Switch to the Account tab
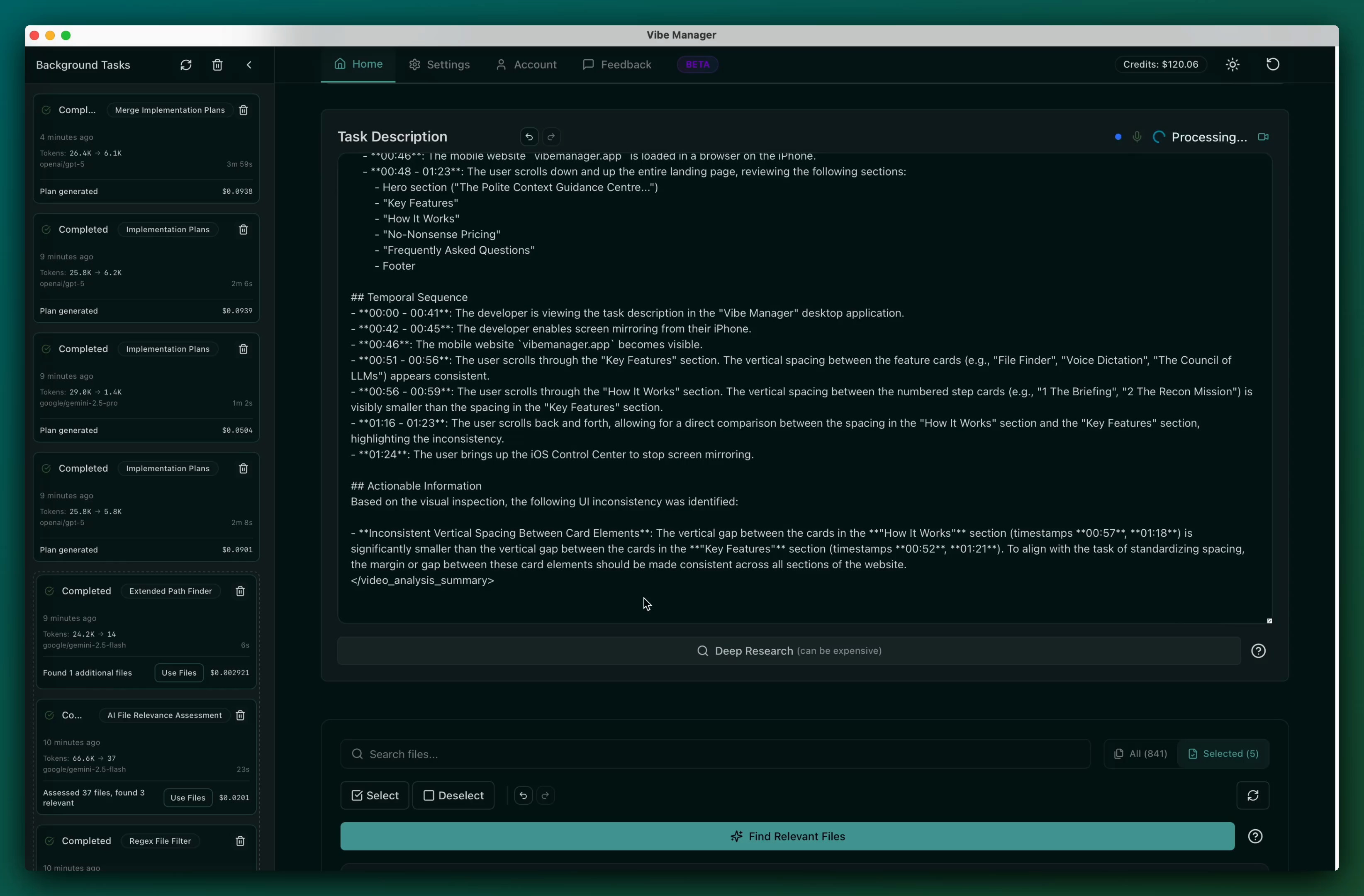Screen dimensions: 1364x896 [526, 65]
